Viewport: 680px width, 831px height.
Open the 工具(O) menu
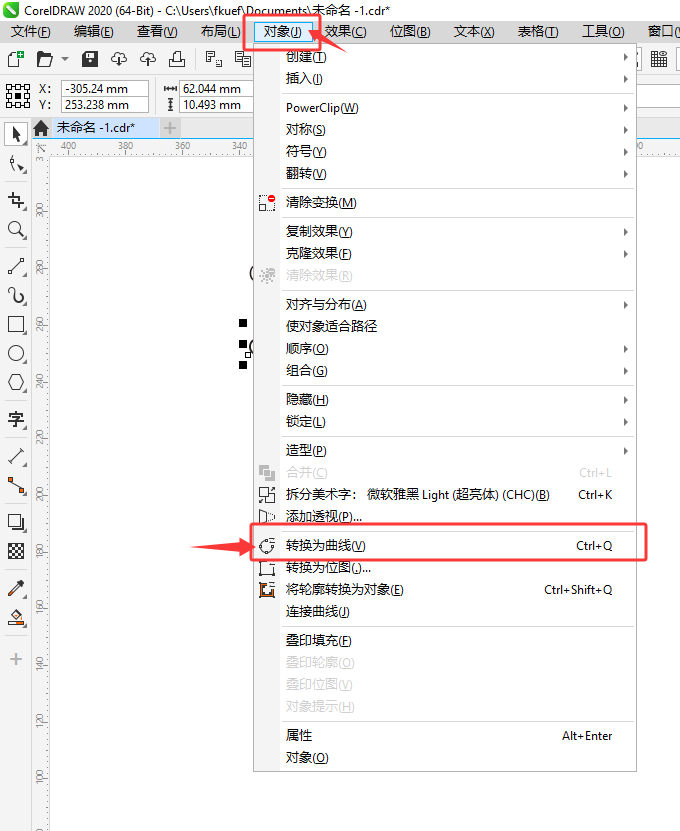coord(603,32)
